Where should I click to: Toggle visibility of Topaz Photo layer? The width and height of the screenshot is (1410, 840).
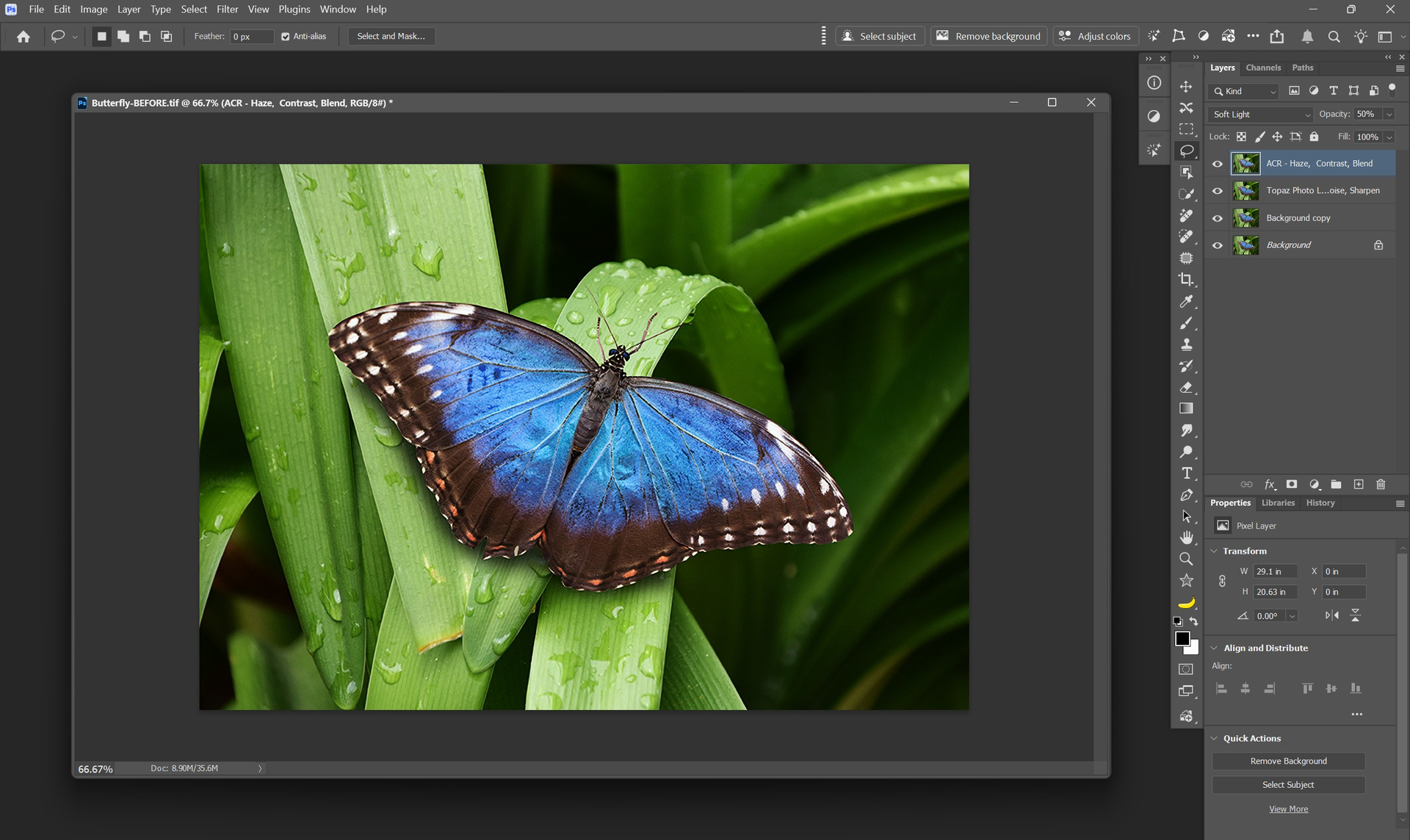[1218, 191]
